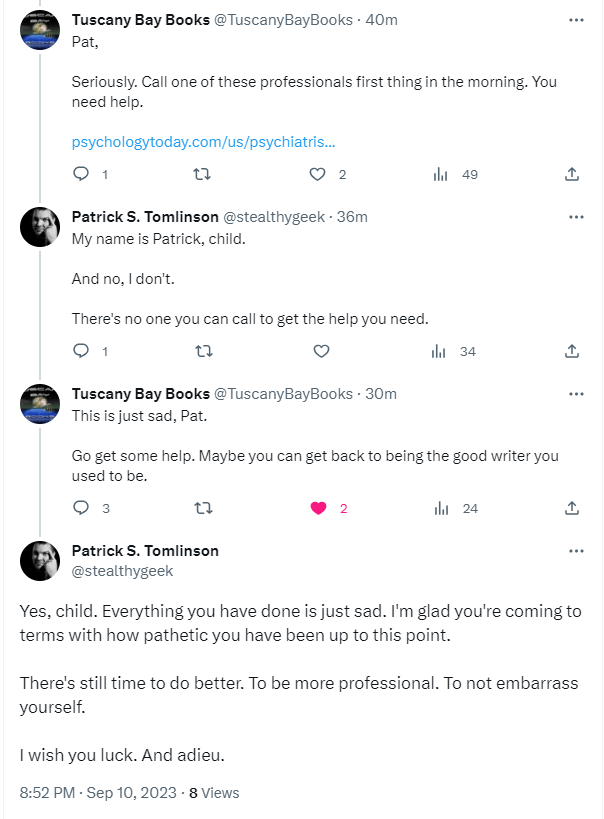
Task: Open more options on the main tweet
Action: click(x=576, y=551)
